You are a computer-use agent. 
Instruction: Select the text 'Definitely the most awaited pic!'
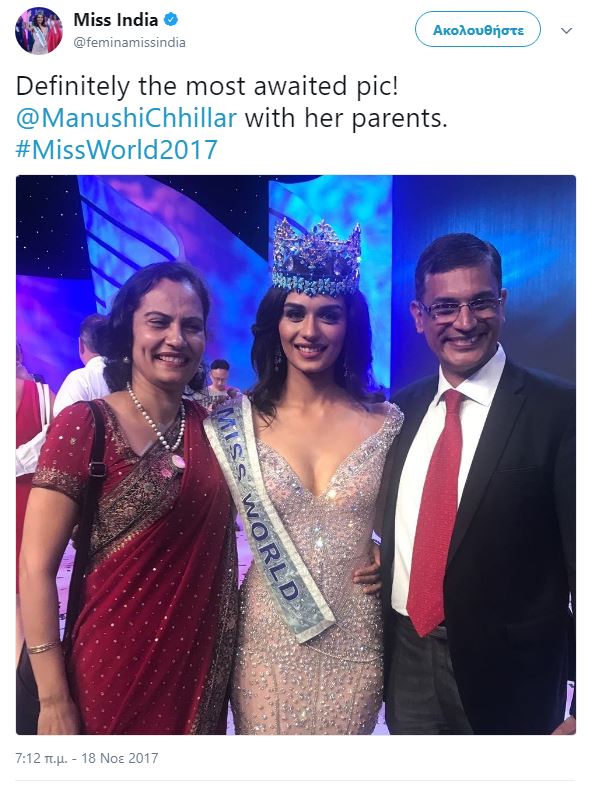(x=207, y=87)
